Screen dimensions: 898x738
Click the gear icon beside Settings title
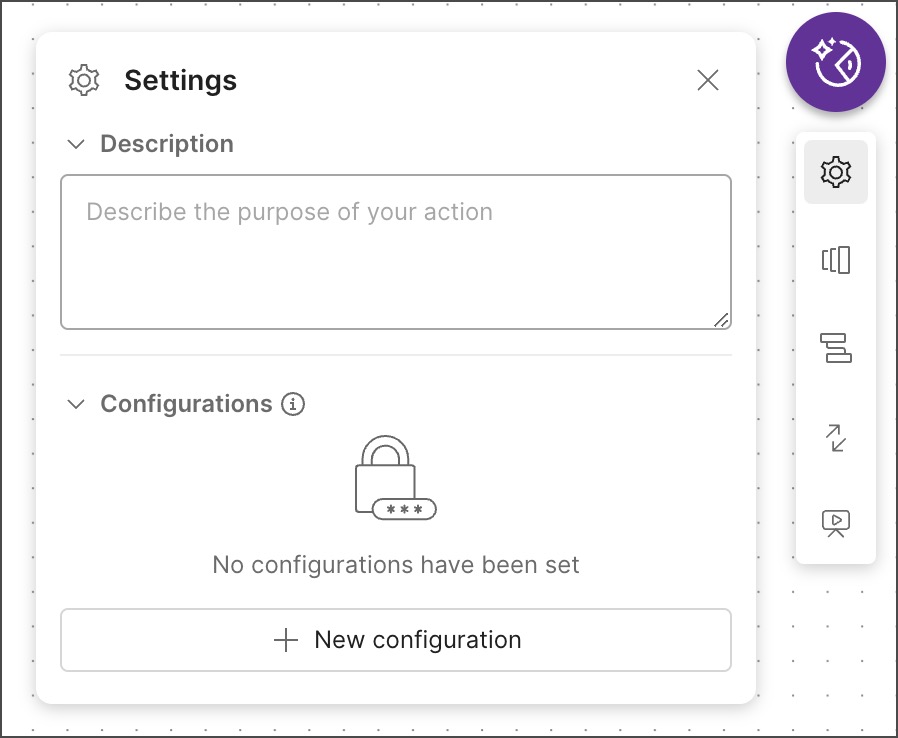tap(84, 80)
